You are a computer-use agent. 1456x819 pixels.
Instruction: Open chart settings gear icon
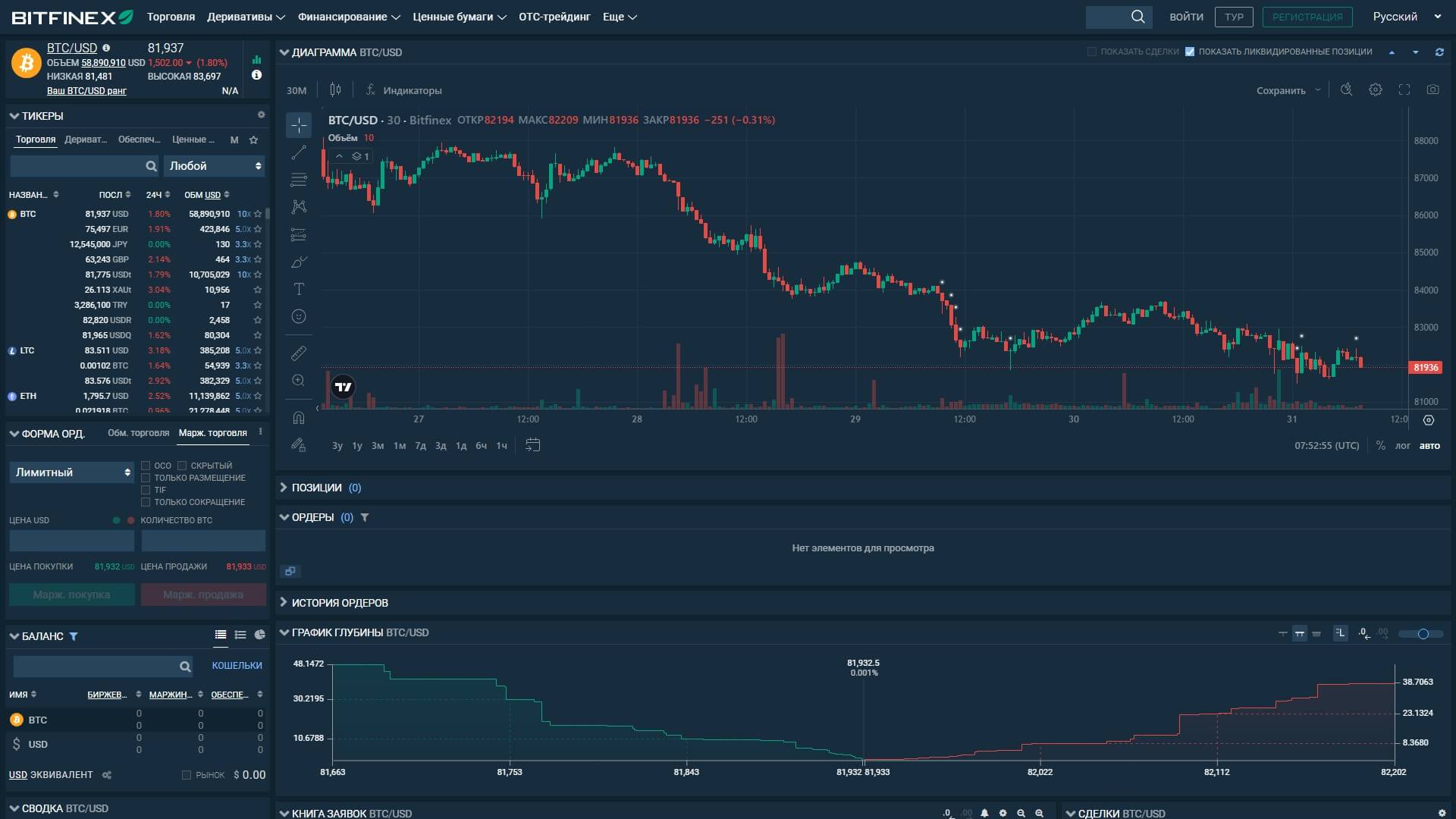pyautogui.click(x=1376, y=89)
